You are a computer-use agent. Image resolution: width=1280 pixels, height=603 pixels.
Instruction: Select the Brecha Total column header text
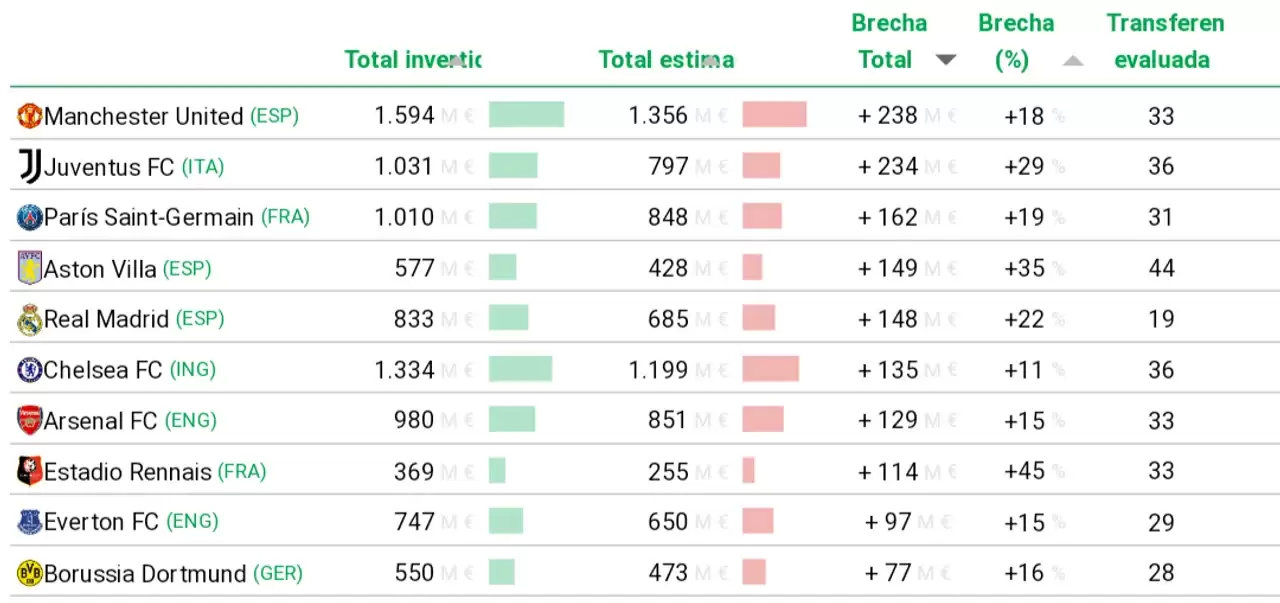(x=888, y=41)
